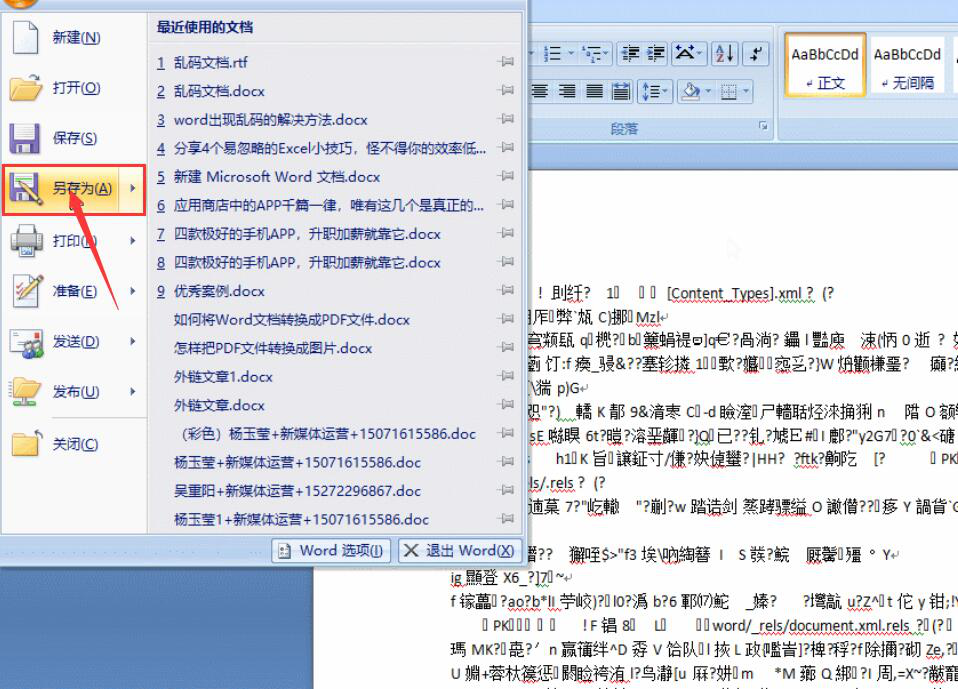Pin 外链文章1.docx to recent documents
The height and width of the screenshot is (689, 958).
pos(506,376)
